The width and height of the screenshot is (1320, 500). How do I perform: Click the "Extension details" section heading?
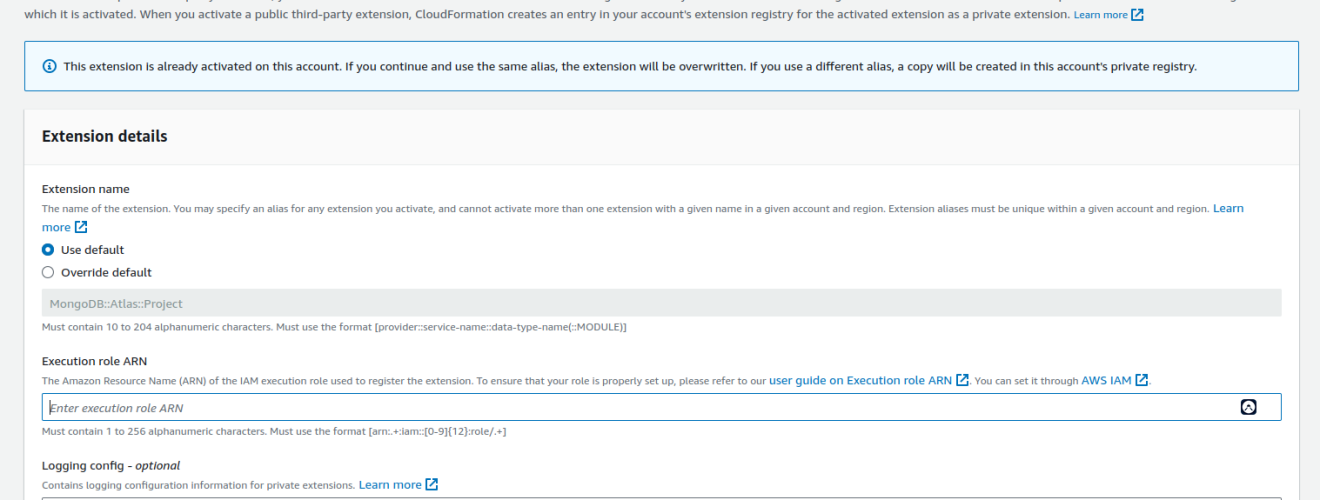(104, 136)
